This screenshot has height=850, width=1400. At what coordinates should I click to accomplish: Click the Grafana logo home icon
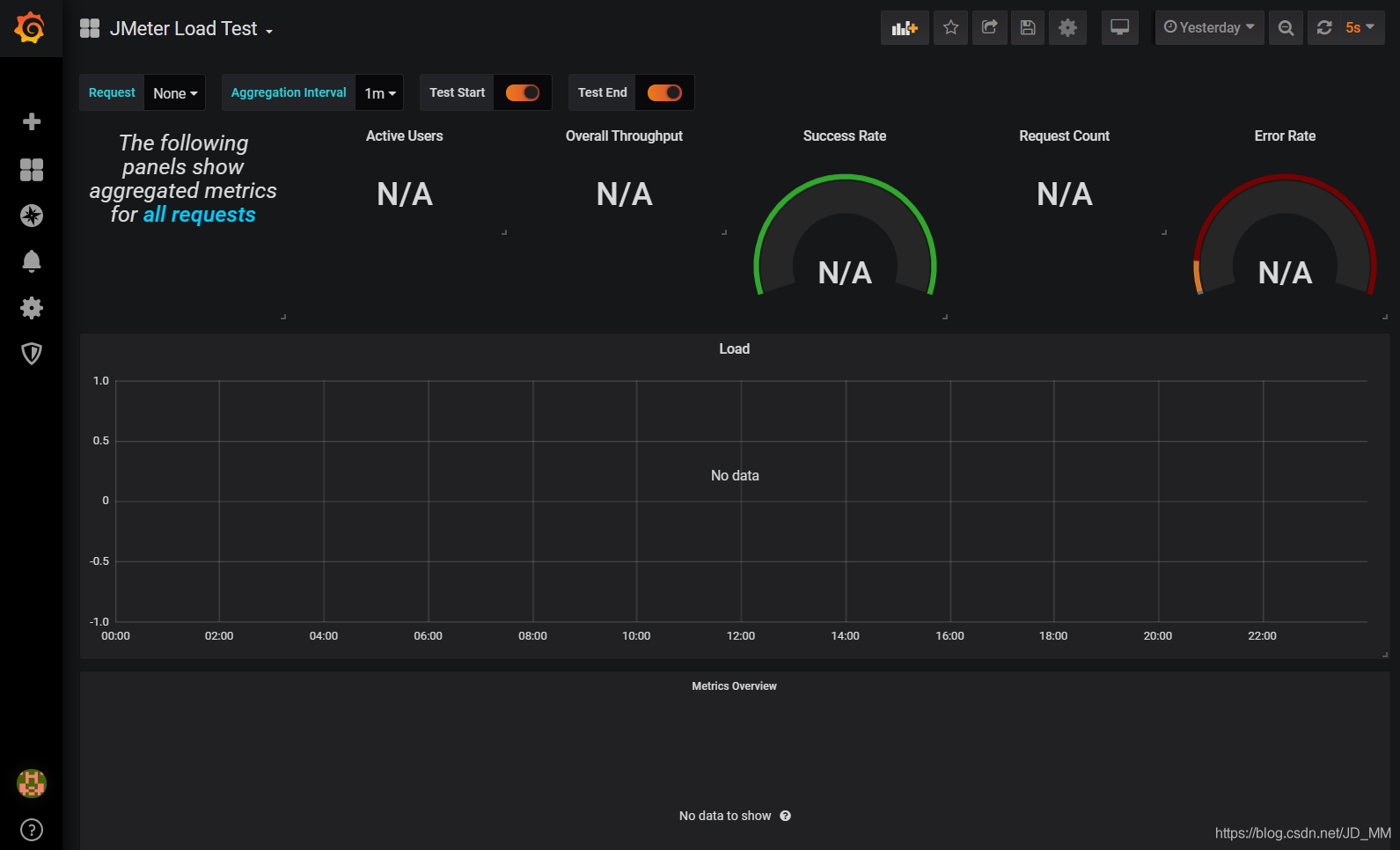(x=30, y=28)
